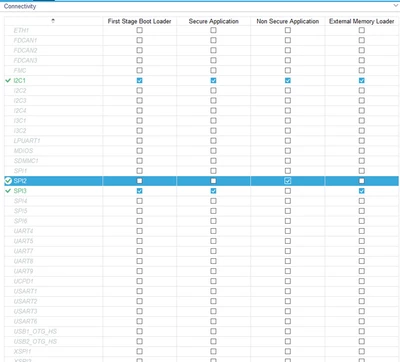Check FDCAN1 for Secure Application
This screenshot has height=362, width=400.
pos(213,40)
